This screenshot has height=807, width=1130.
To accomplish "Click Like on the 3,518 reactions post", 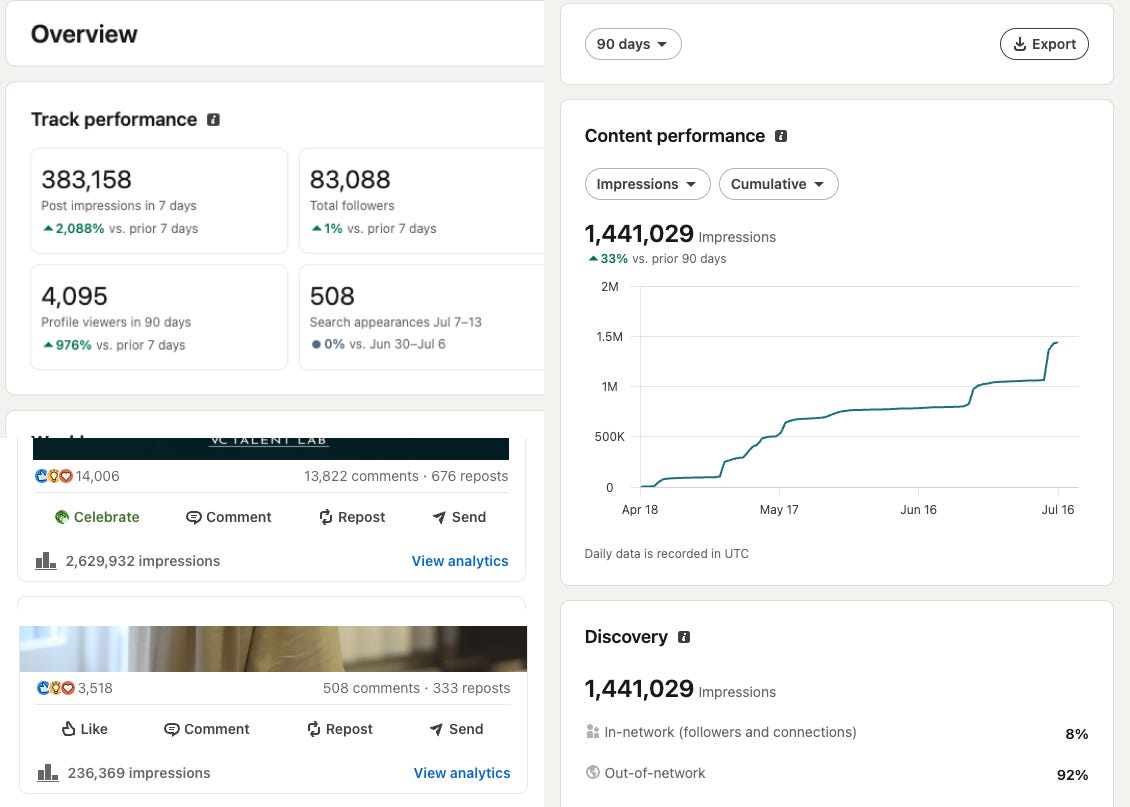I will coord(84,729).
